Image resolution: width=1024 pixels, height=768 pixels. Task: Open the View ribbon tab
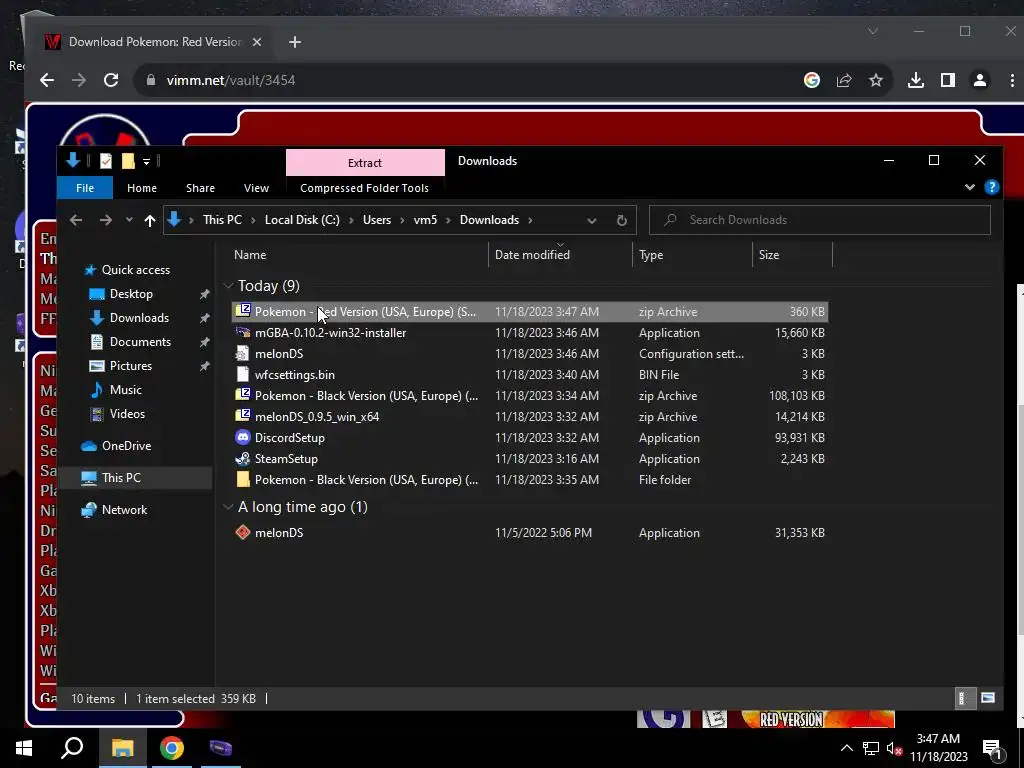pos(256,188)
